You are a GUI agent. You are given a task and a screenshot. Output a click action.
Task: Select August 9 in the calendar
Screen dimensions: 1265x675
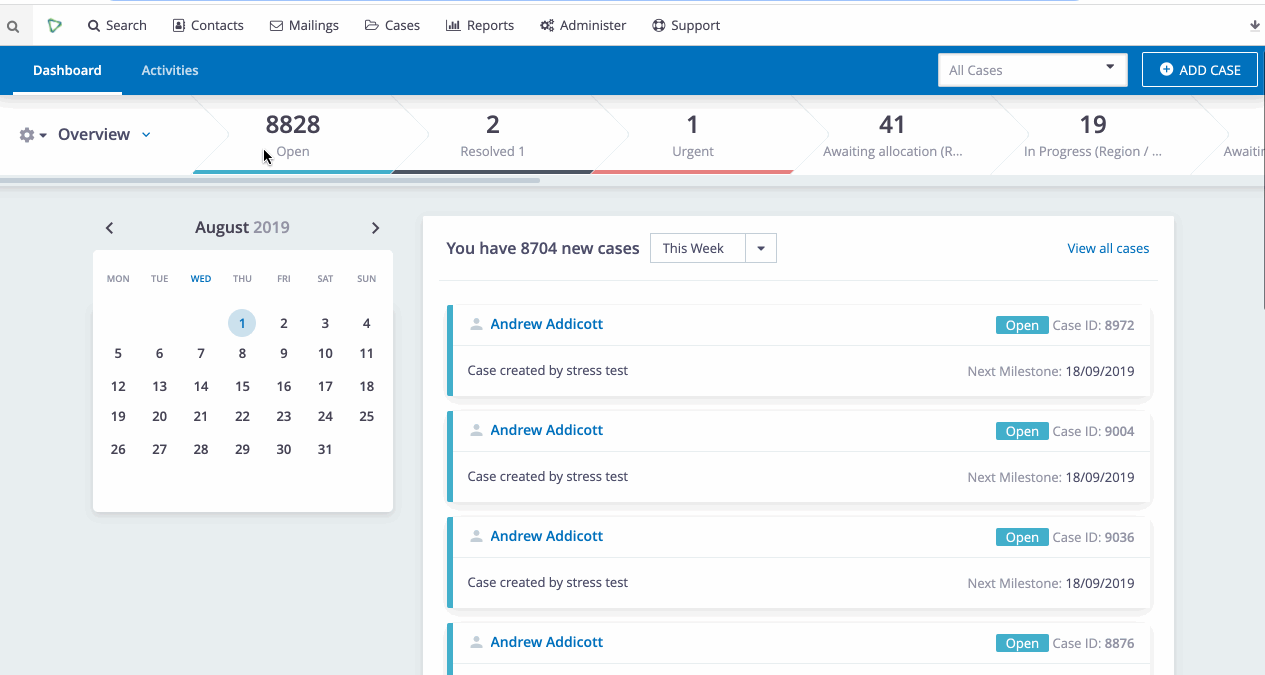(x=284, y=353)
